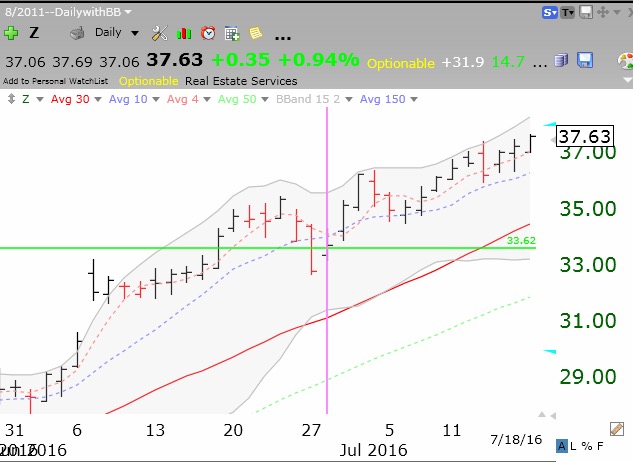
Task: Click the gray floppy disk save icon in title bar
Action: (x=586, y=13)
